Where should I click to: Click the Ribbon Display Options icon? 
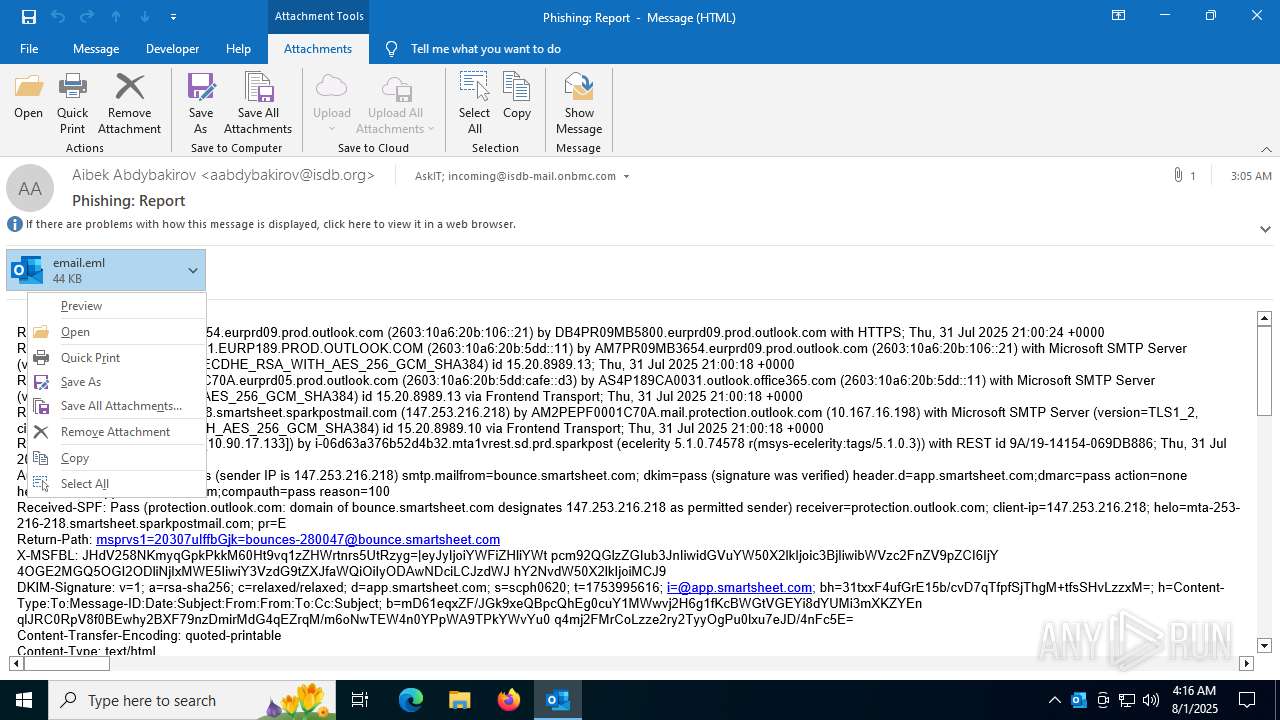(x=1118, y=16)
